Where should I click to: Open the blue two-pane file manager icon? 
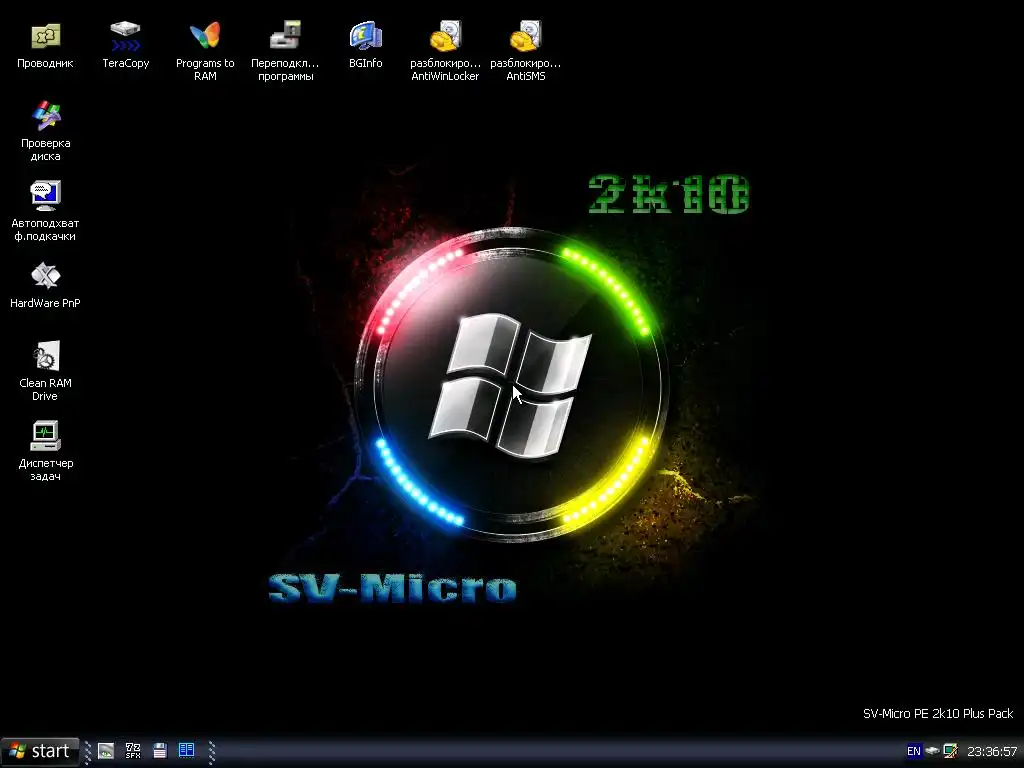click(x=187, y=750)
